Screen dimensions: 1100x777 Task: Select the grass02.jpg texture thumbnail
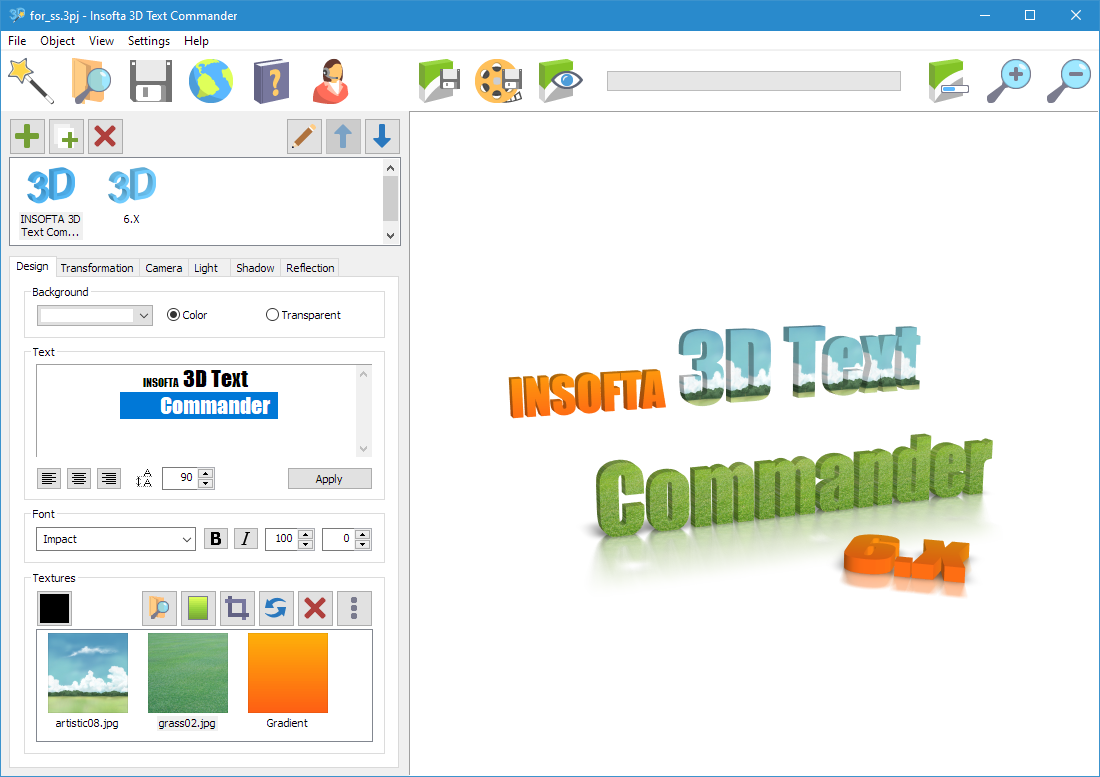[x=187, y=680]
